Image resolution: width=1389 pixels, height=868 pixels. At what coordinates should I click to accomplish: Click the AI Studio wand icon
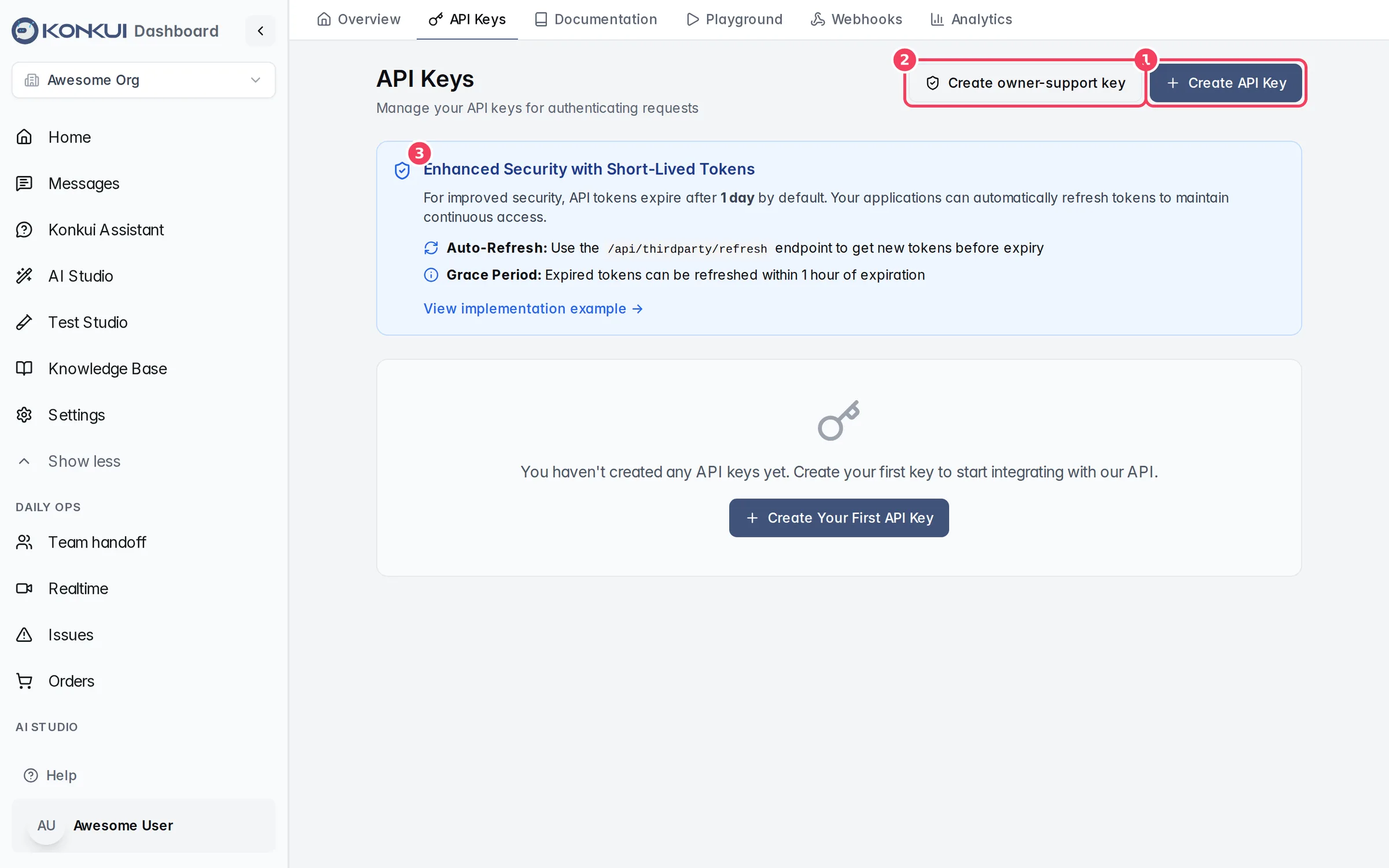(x=24, y=276)
